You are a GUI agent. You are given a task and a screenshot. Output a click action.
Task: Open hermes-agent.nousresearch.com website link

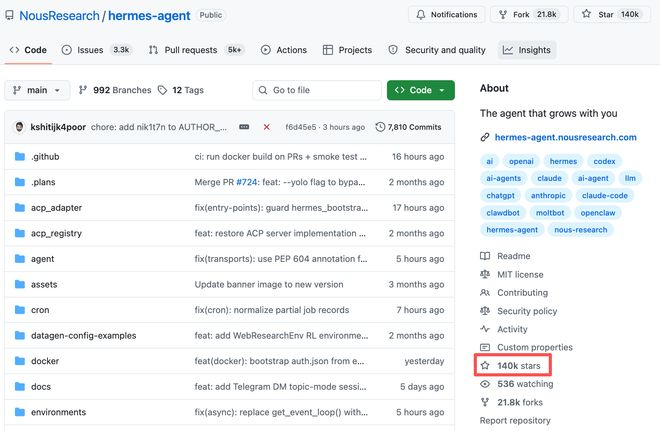[x=565, y=137]
